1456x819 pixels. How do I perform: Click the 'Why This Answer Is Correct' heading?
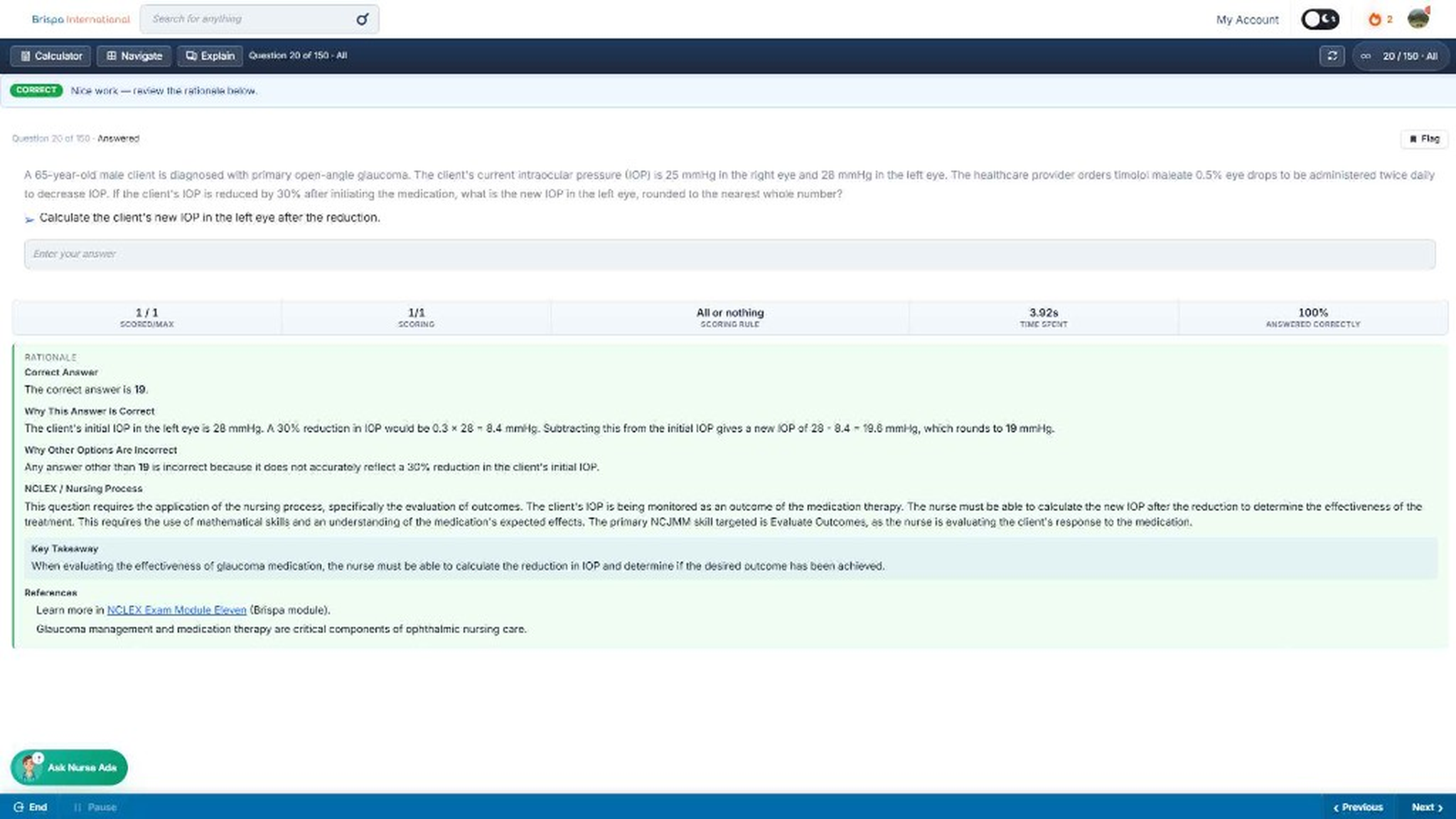[90, 411]
